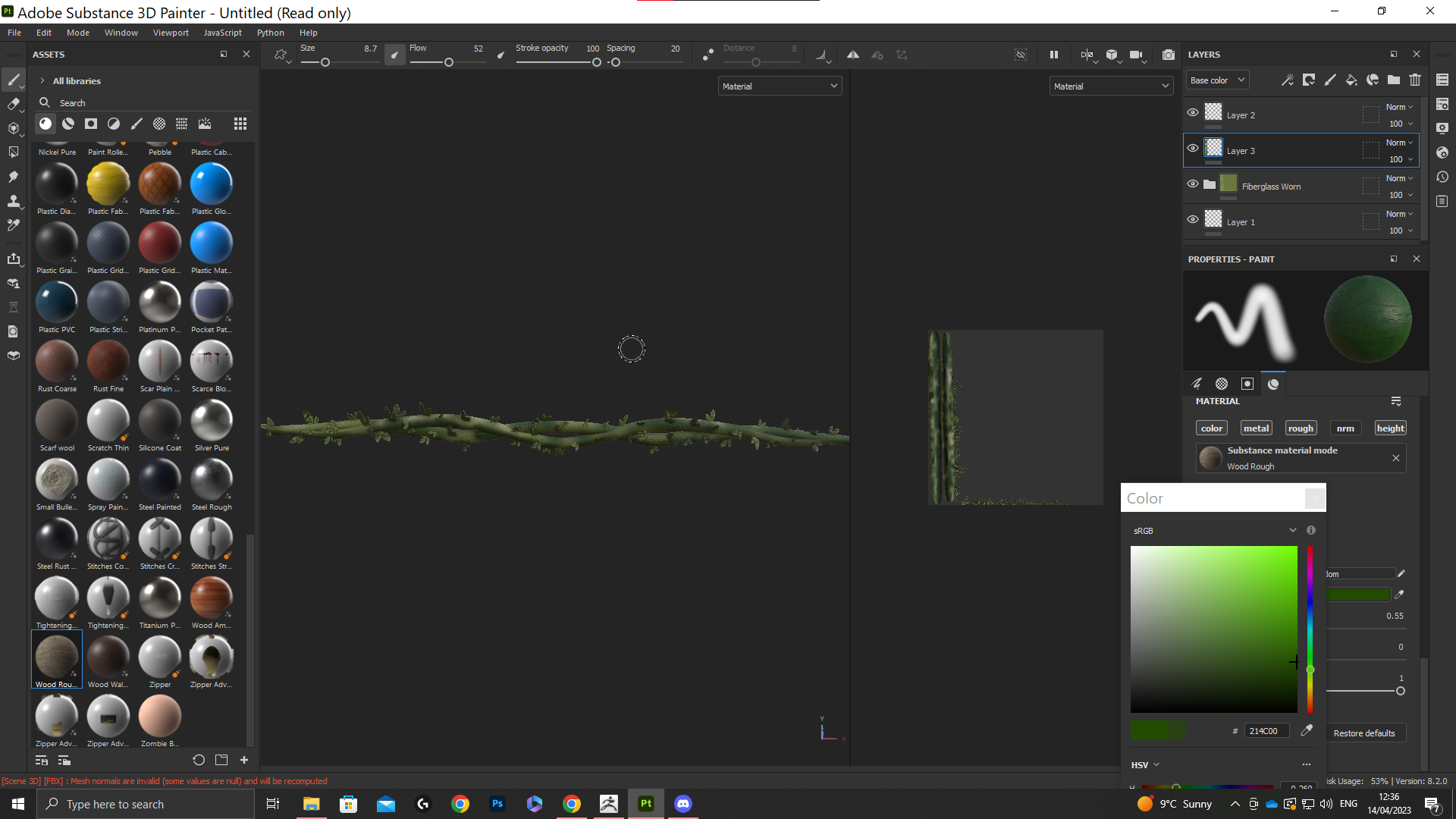The image size is (1456, 819).
Task: Open Layer 2 blend mode dropdown
Action: [1399, 107]
